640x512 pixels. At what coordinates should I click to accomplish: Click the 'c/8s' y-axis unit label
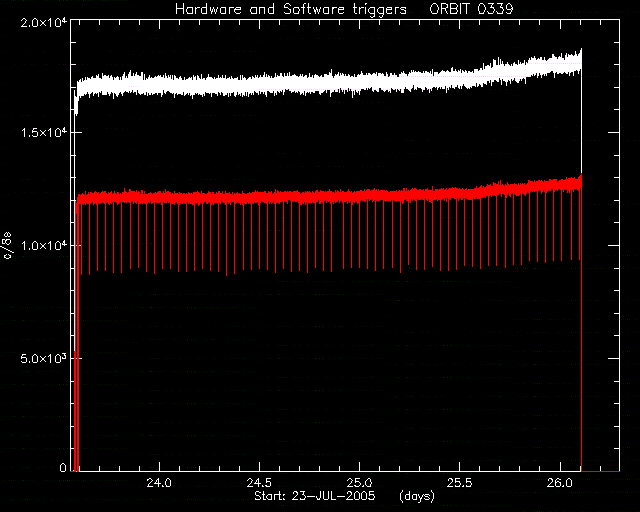click(x=7, y=245)
